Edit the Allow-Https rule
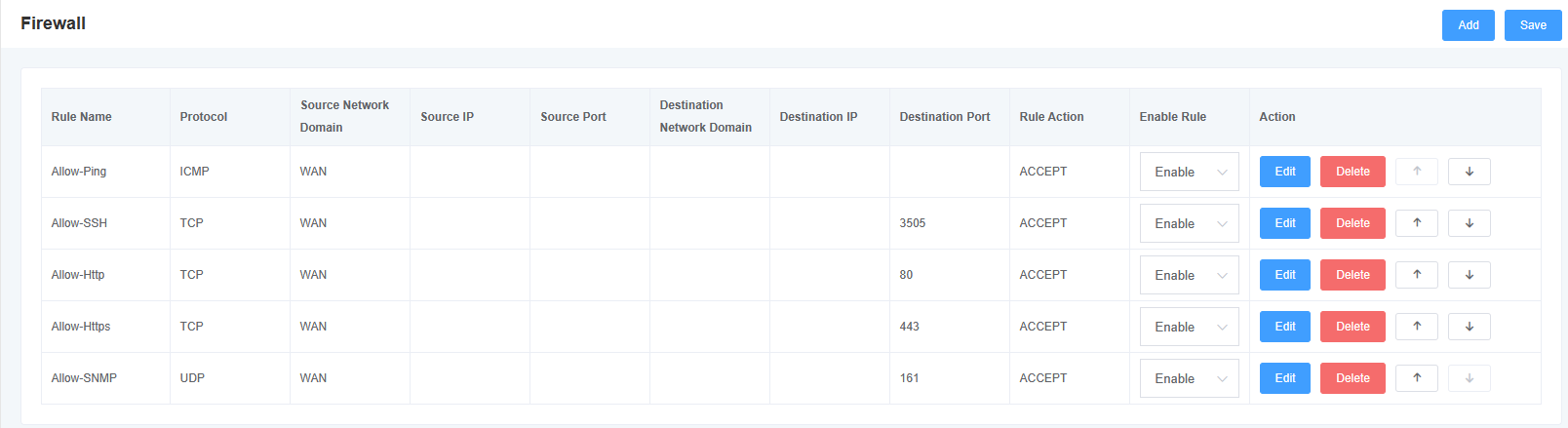The height and width of the screenshot is (428, 1568). pyautogui.click(x=1285, y=327)
